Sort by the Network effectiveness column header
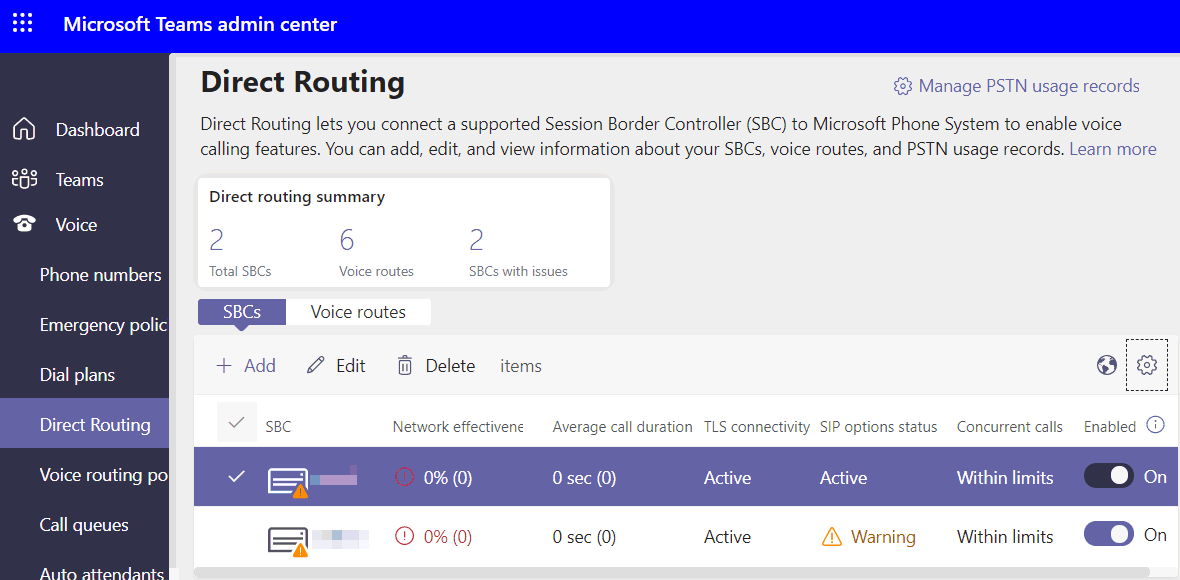This screenshot has width=1180, height=580. [x=458, y=427]
